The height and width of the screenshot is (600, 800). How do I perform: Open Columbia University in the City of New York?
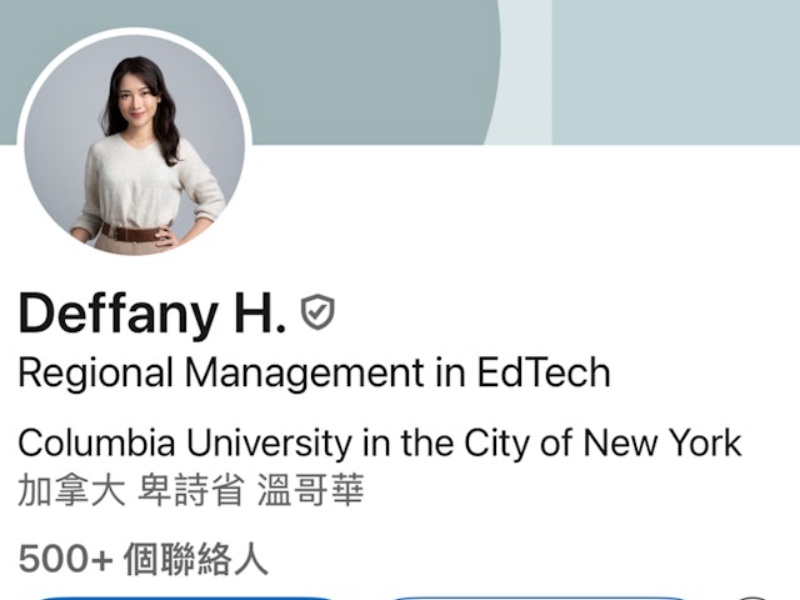pyautogui.click(x=380, y=443)
